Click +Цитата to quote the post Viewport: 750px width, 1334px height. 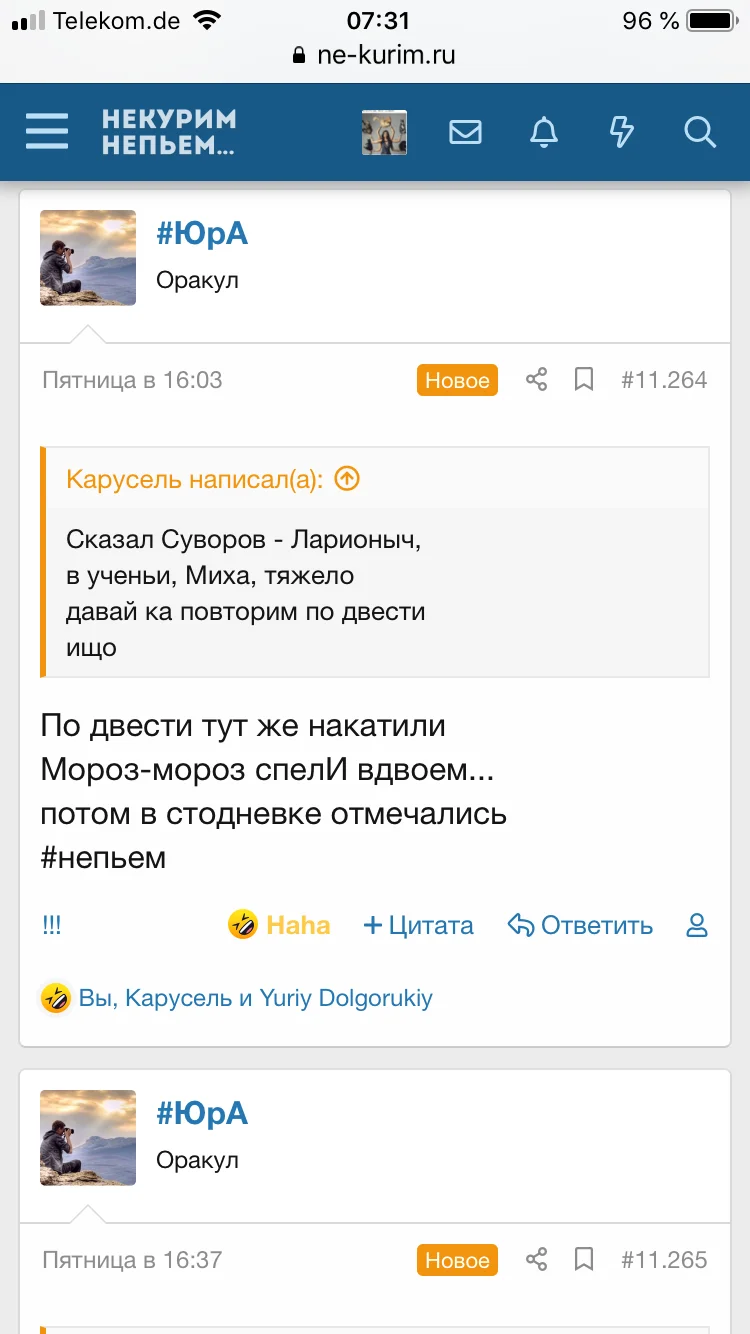pyautogui.click(x=418, y=926)
